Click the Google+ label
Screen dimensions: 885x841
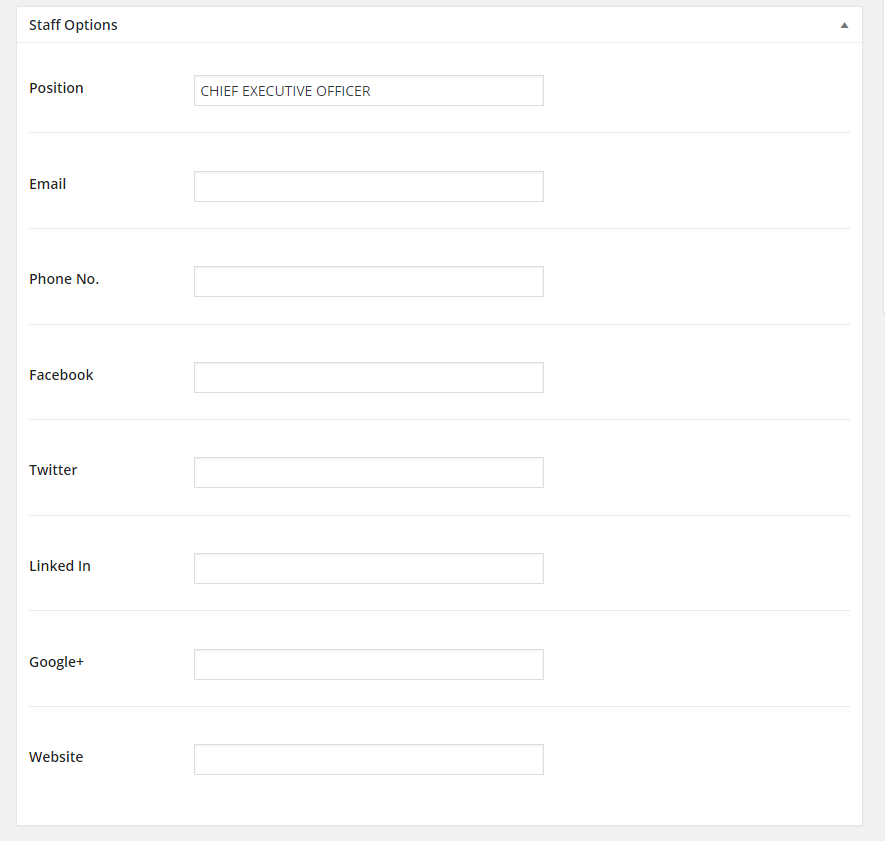(x=56, y=662)
